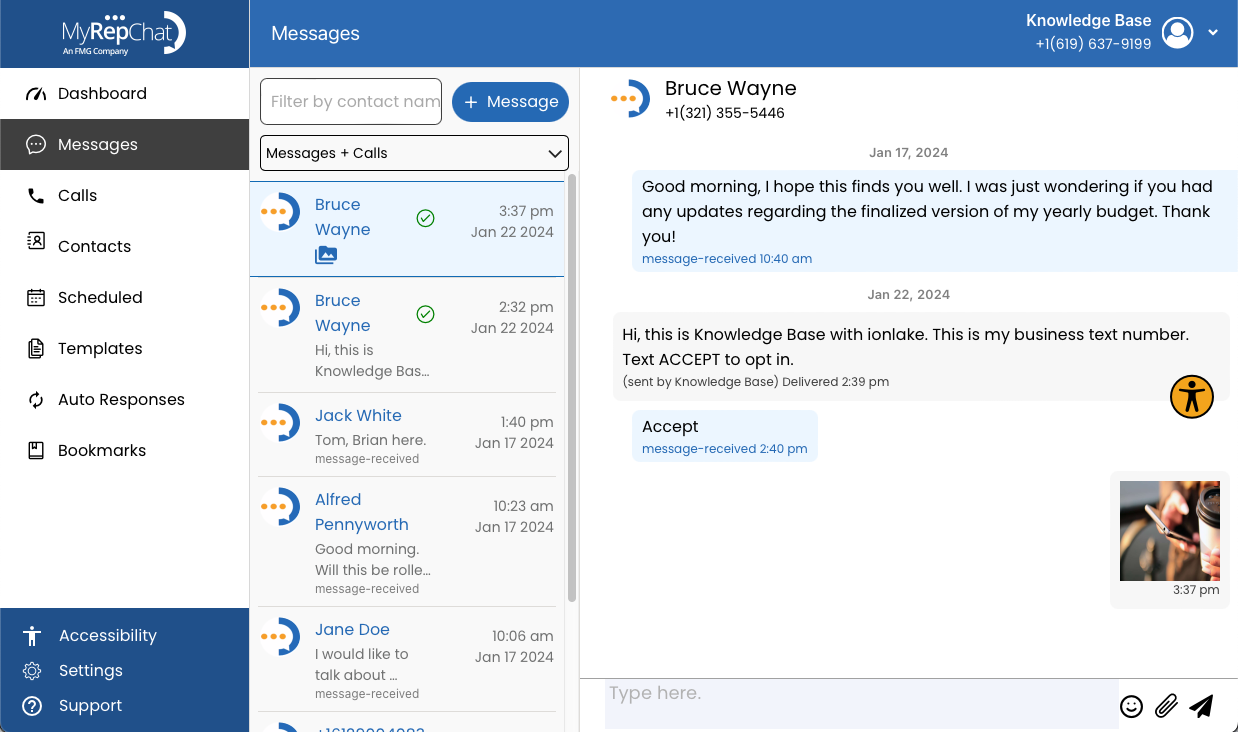This screenshot has width=1238, height=732.
Task: Click 'message-received 10:40 am' timestamp
Action: pyautogui.click(x=727, y=259)
